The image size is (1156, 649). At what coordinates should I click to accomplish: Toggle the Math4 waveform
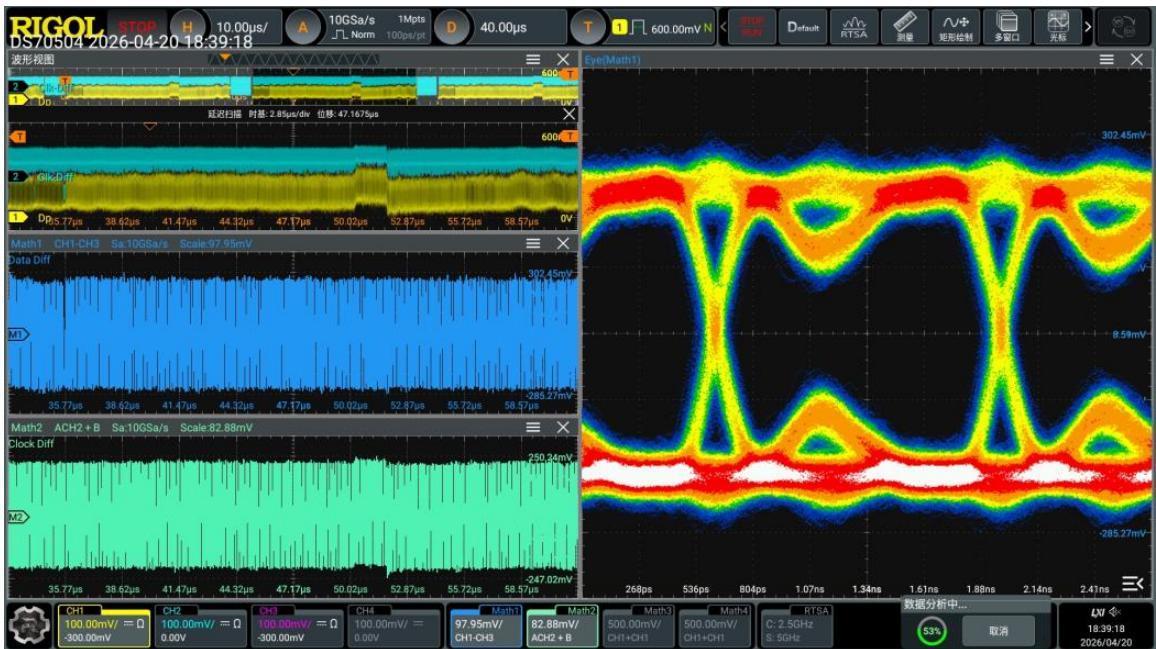pos(714,626)
